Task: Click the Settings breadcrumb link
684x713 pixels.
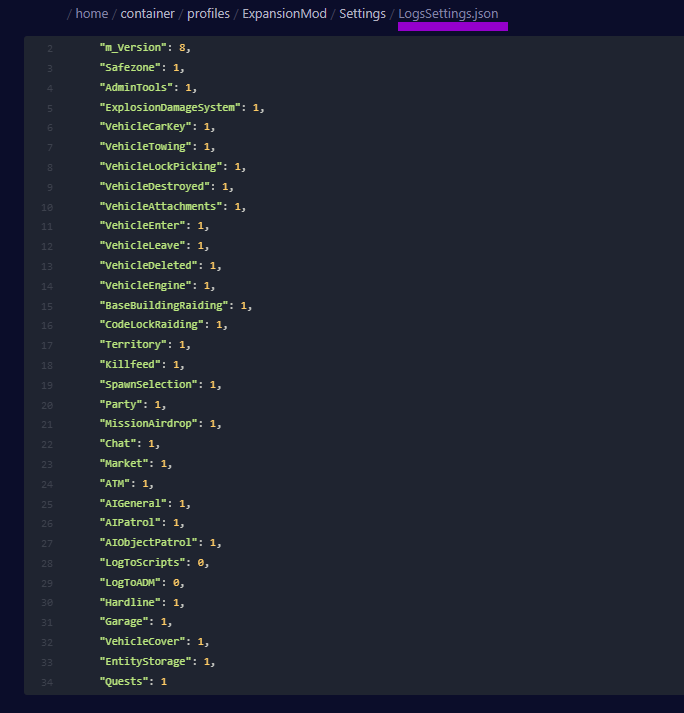Action: [x=362, y=14]
